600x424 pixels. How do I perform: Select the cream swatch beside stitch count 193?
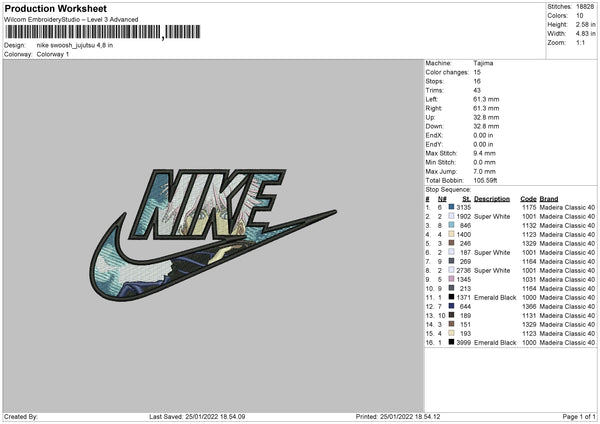(x=452, y=333)
